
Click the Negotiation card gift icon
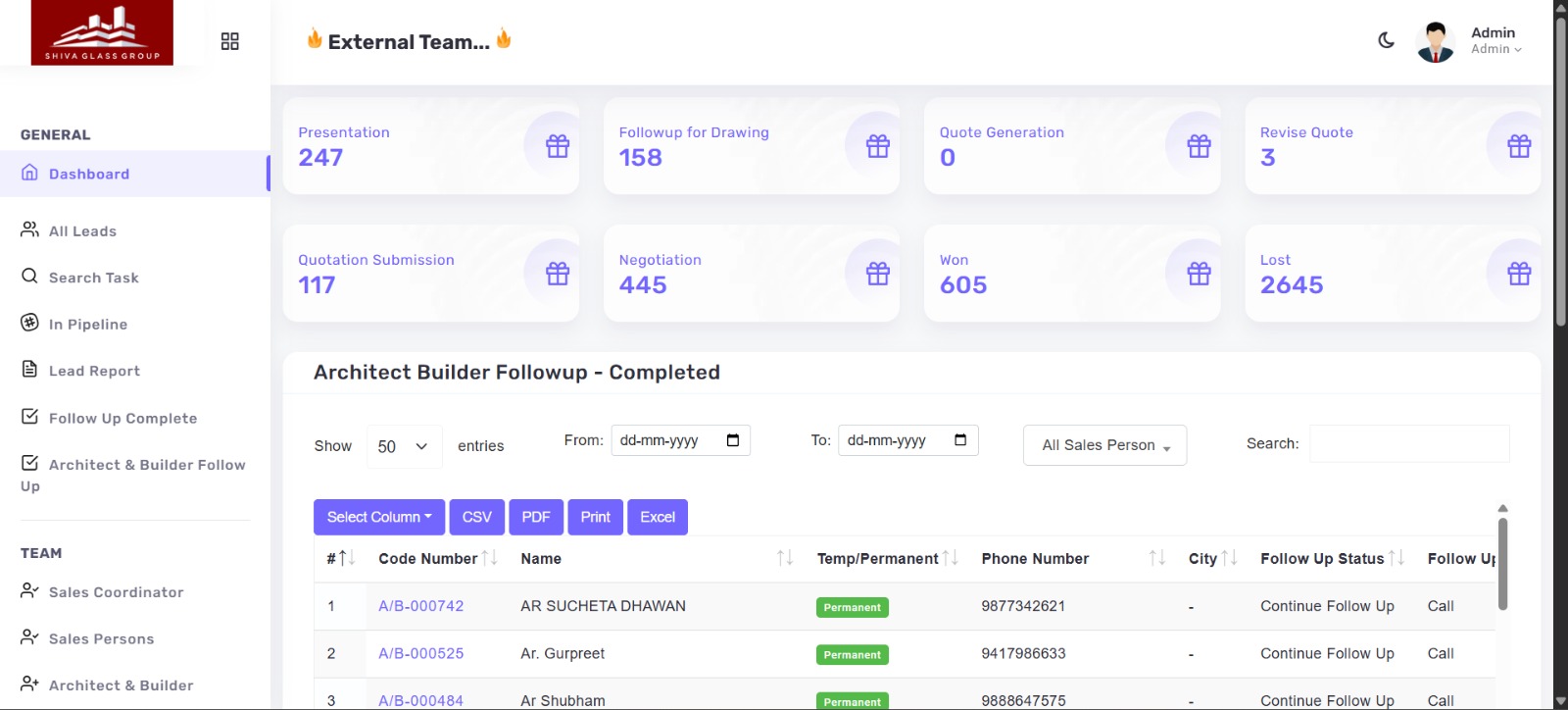point(878,274)
